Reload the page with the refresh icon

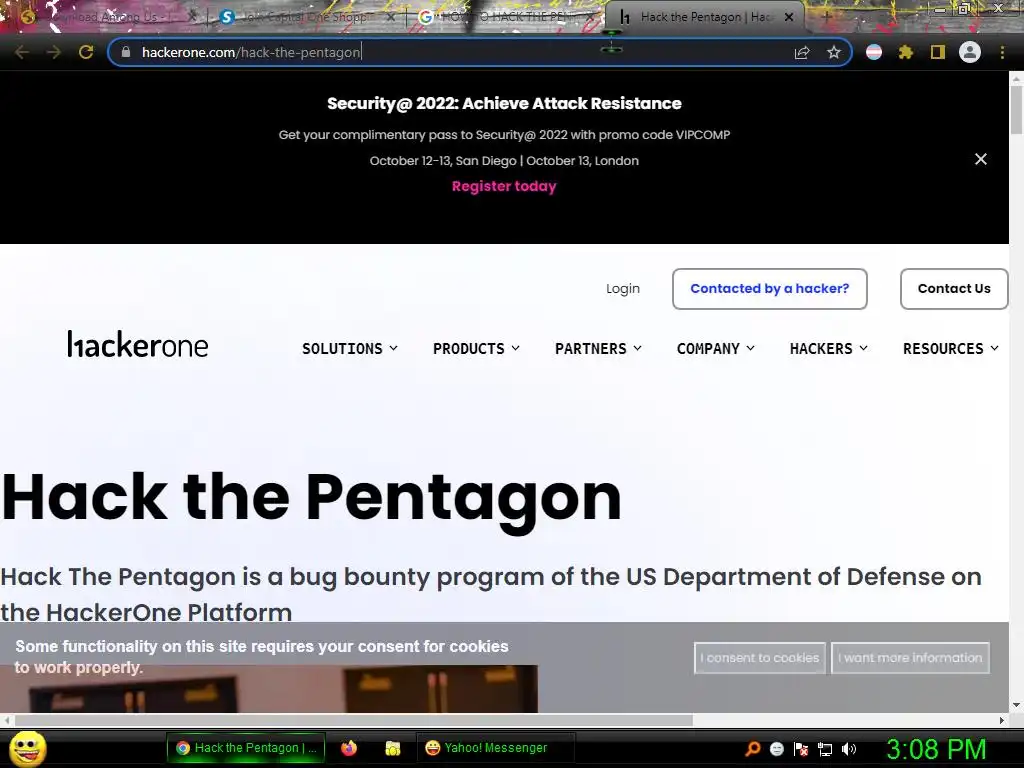click(x=86, y=52)
